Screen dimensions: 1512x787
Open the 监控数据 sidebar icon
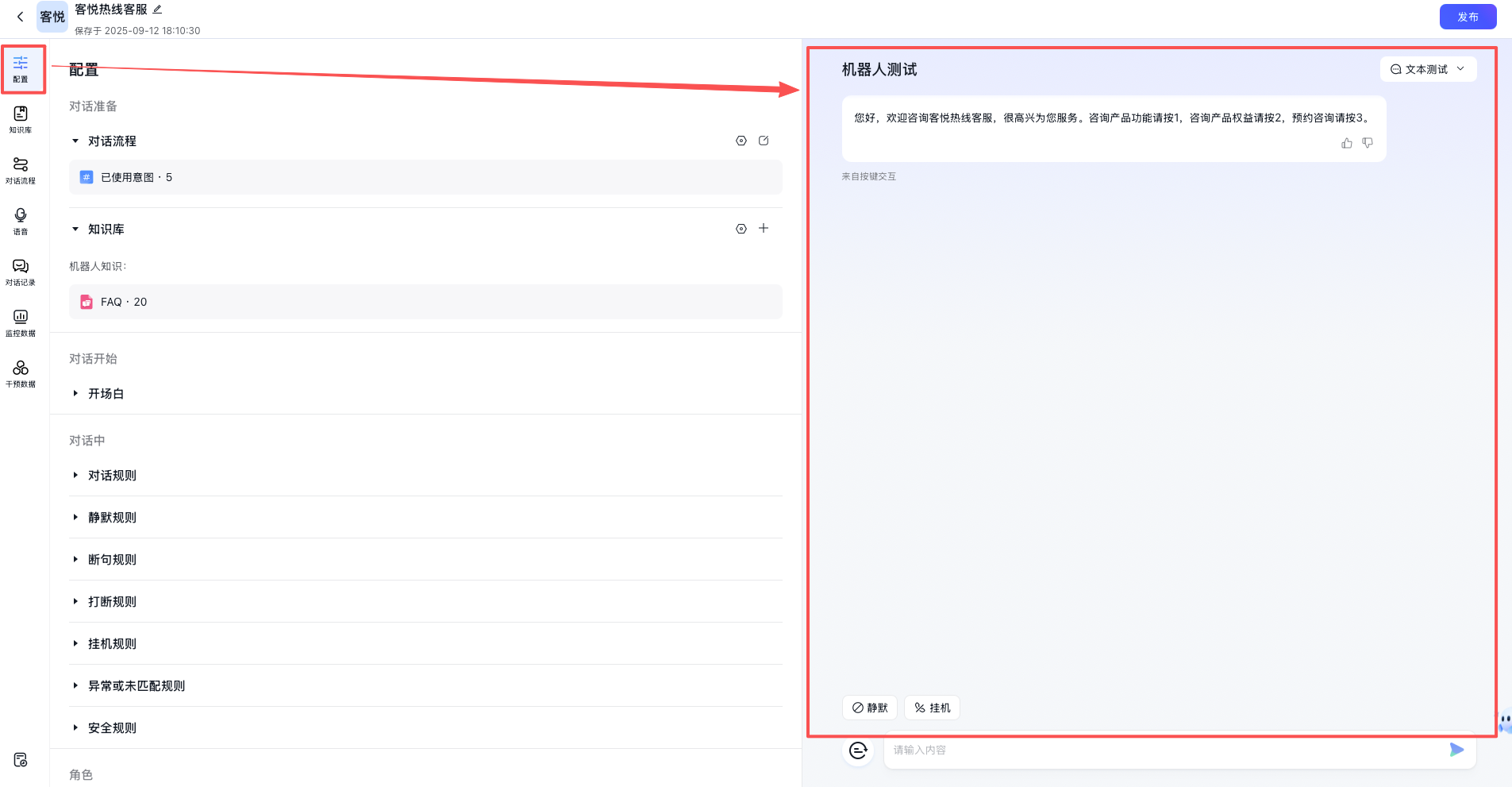tap(21, 322)
